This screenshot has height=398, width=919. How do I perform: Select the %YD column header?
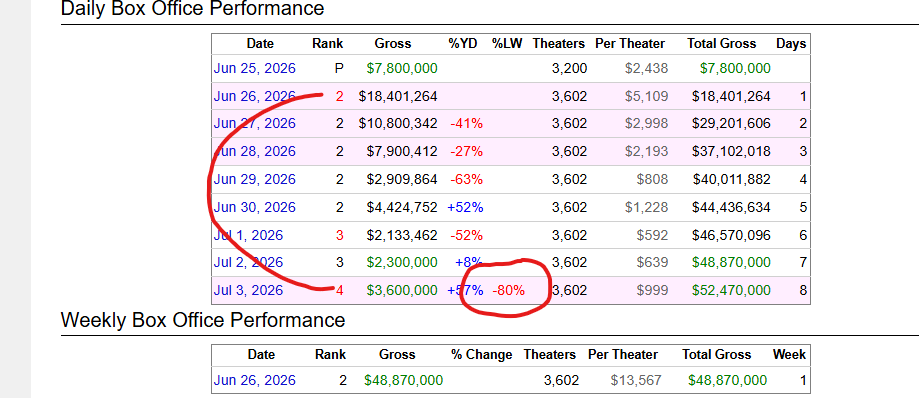click(x=462, y=43)
